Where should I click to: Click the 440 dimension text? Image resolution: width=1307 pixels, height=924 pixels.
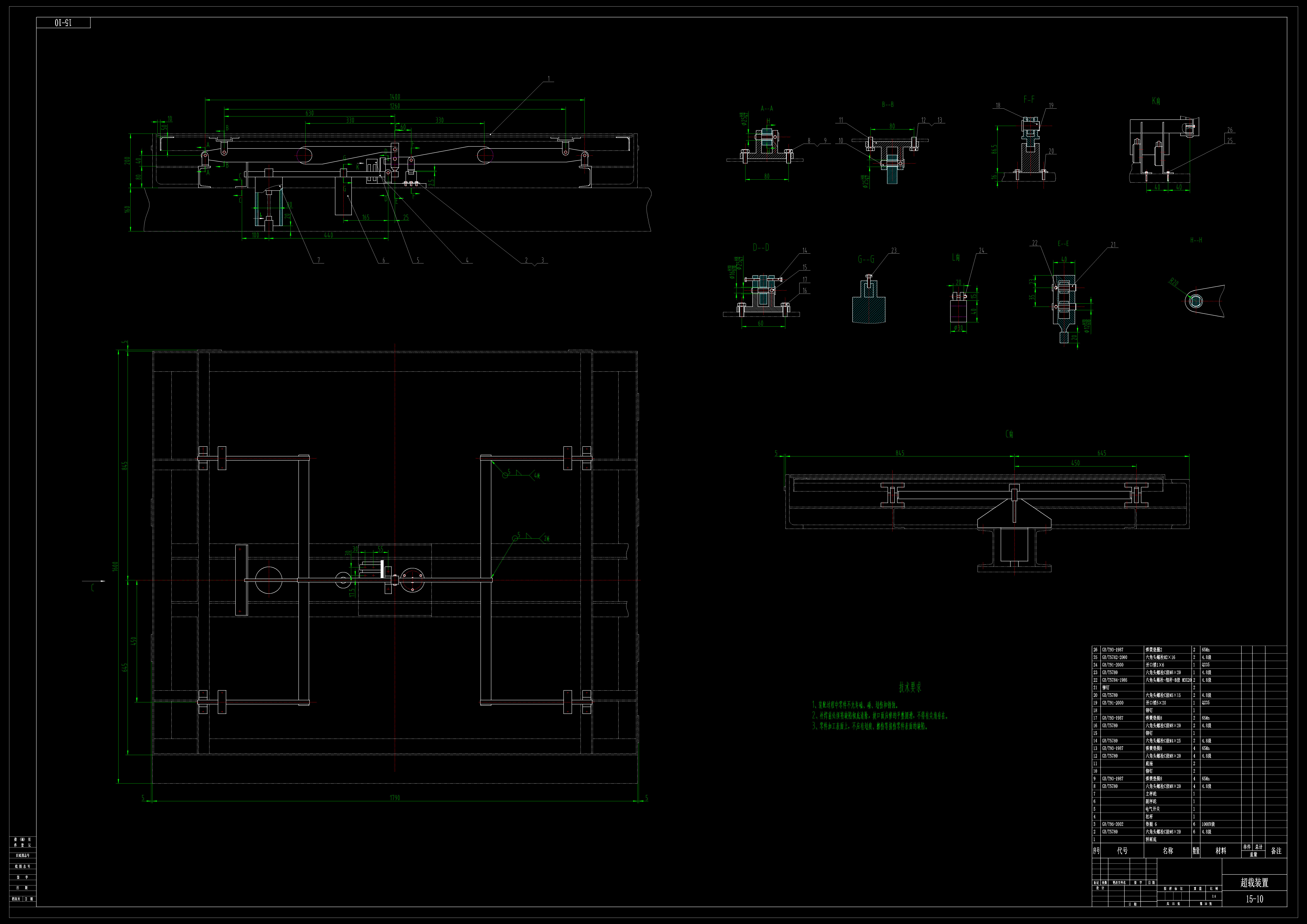point(328,235)
